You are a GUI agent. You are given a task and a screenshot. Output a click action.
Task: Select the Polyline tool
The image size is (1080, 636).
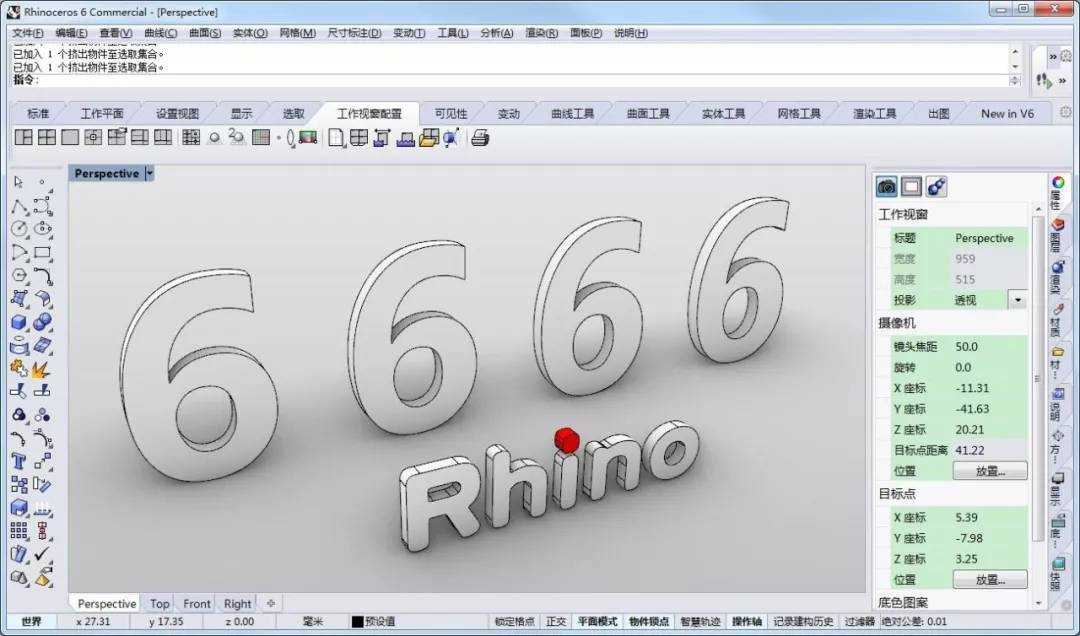tap(19, 206)
